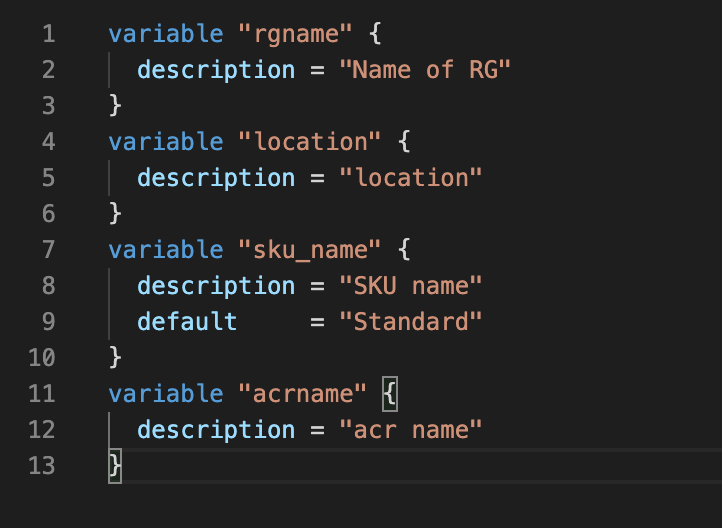Image resolution: width=722 pixels, height=528 pixels.
Task: Click the default keyword on line 9
Action: [x=187, y=322]
